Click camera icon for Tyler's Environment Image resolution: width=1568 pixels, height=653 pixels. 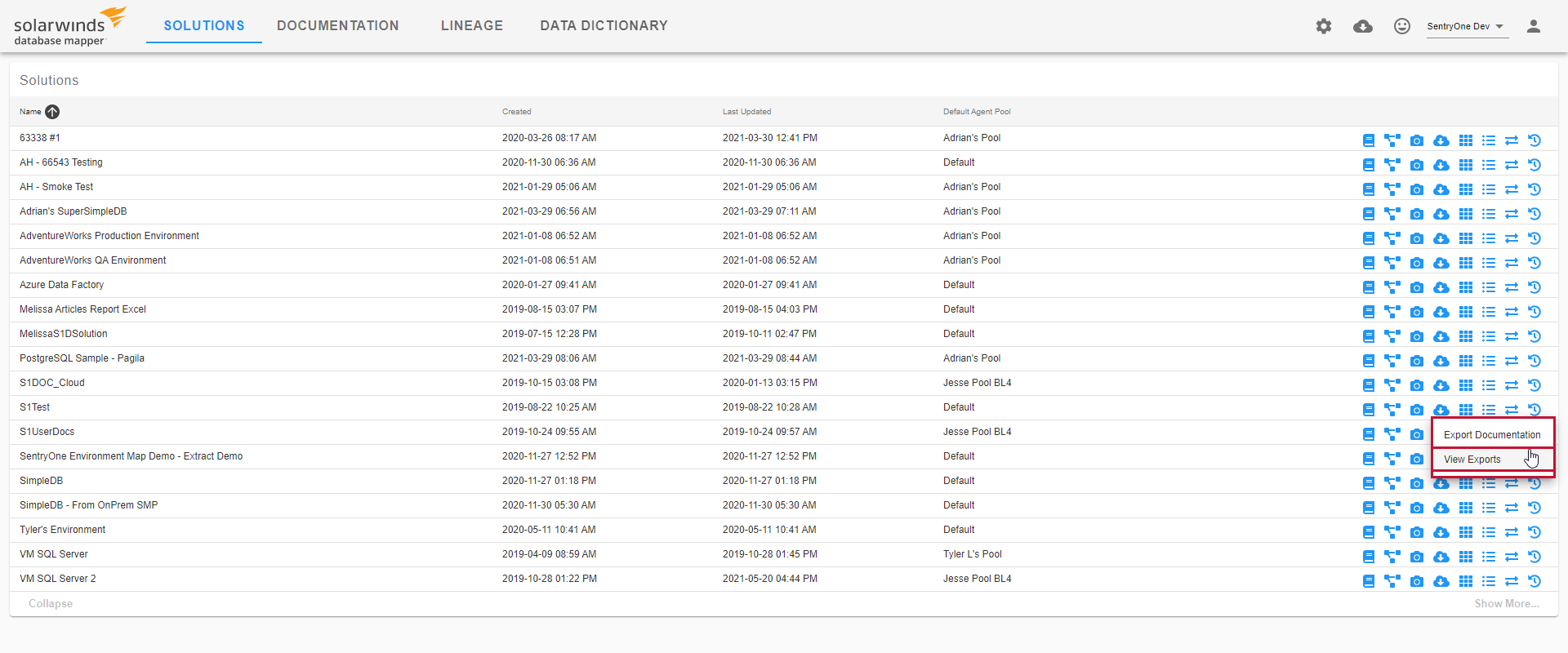click(1417, 532)
